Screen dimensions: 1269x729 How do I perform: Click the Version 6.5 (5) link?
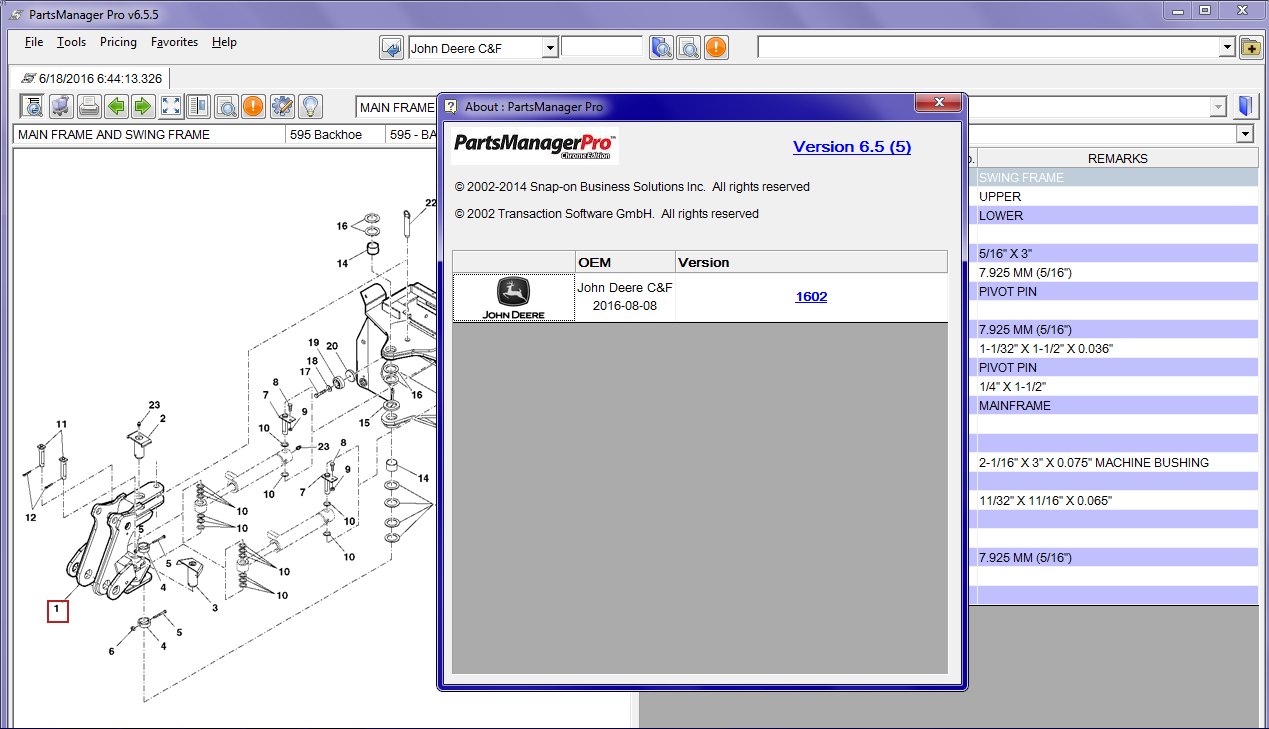pos(852,146)
